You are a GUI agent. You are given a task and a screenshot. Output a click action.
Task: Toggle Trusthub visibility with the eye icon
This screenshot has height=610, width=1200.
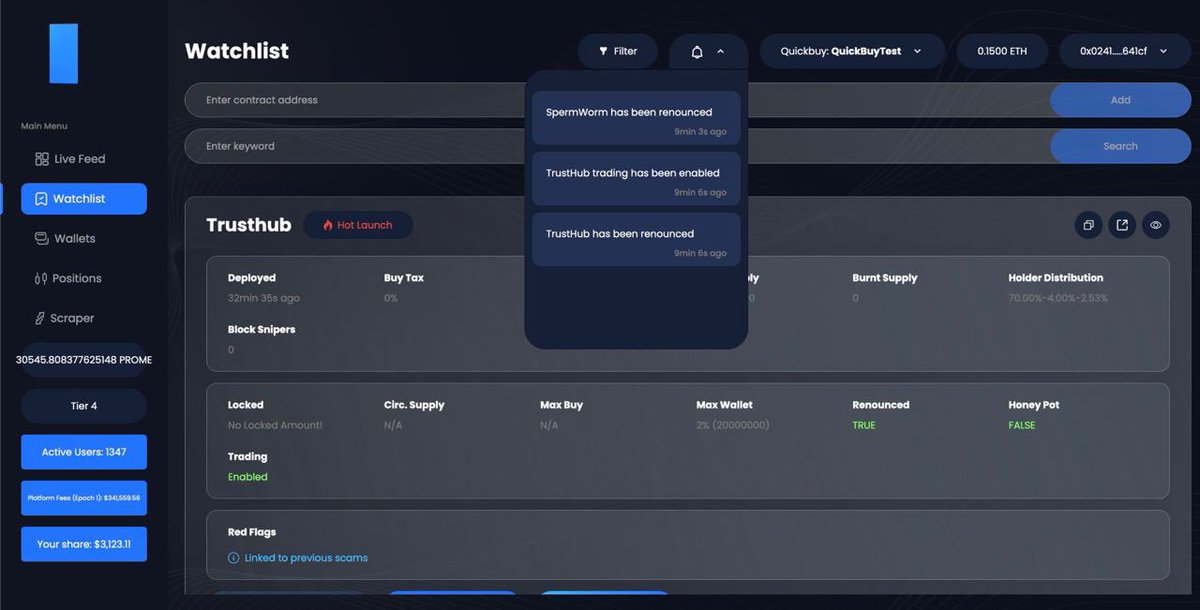(x=1156, y=225)
